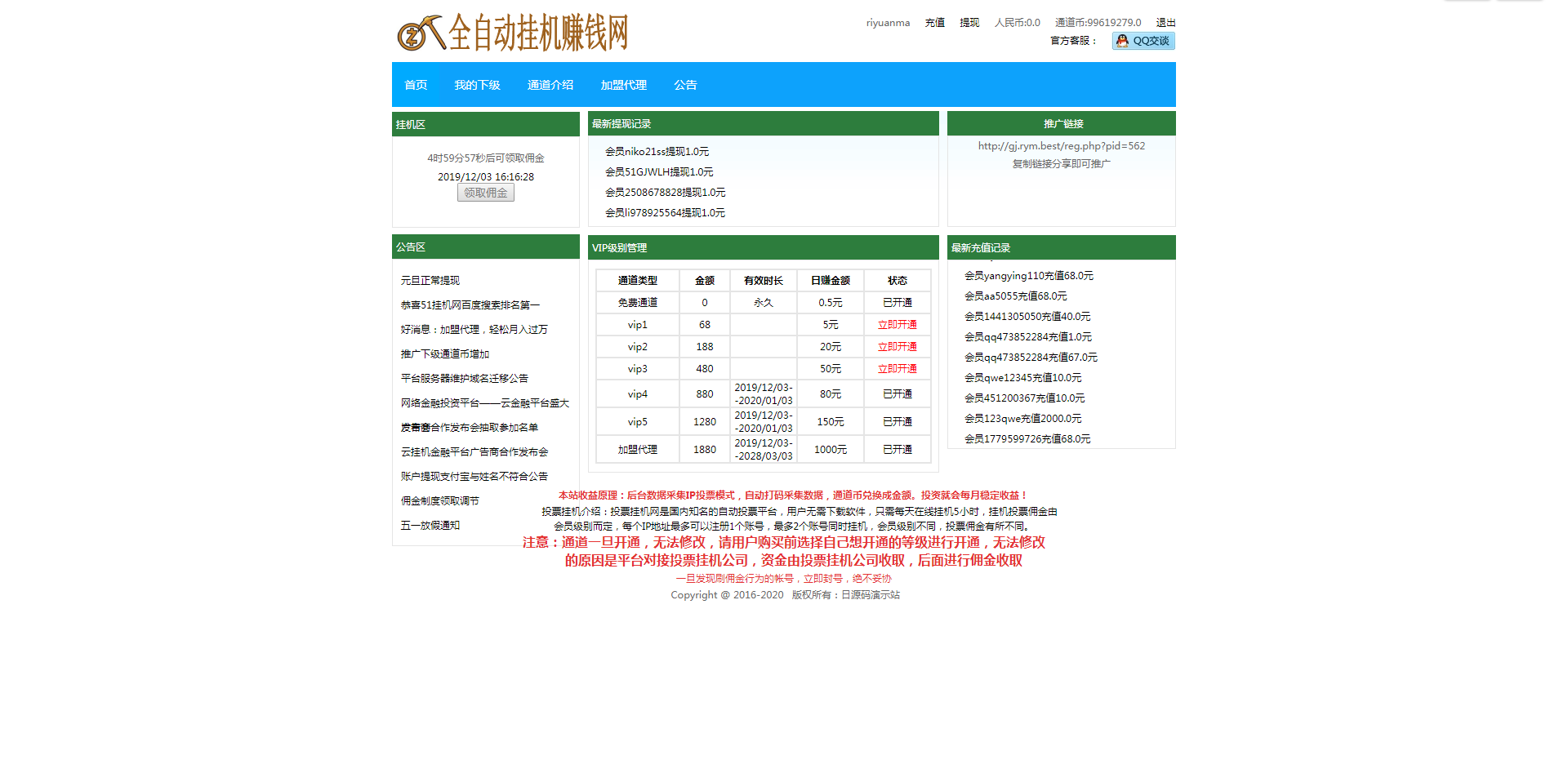Viewport: 1568px width, 760px height.
Task: Click the 充值 recharge link
Action: coord(934,22)
